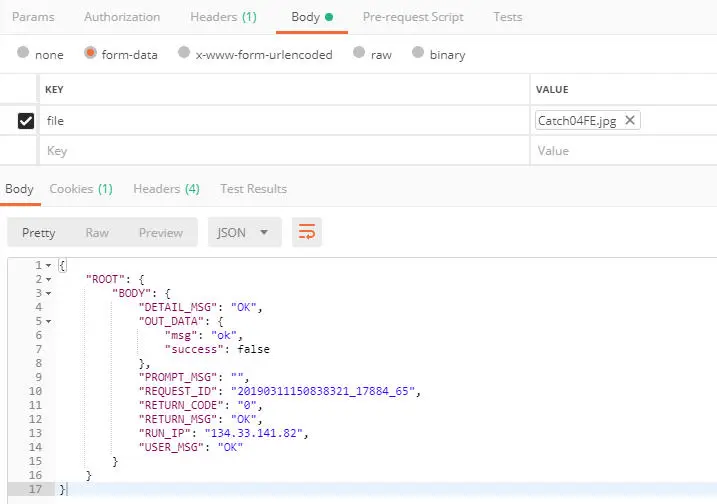717x504 pixels.
Task: Switch response view to Pretty
Action: pos(38,233)
